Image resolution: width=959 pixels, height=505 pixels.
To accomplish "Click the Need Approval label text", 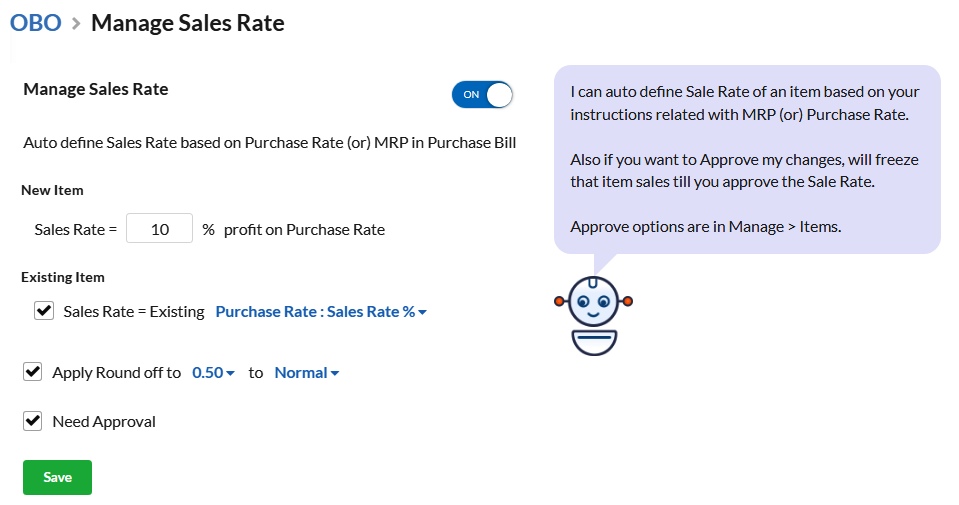I will (104, 422).
